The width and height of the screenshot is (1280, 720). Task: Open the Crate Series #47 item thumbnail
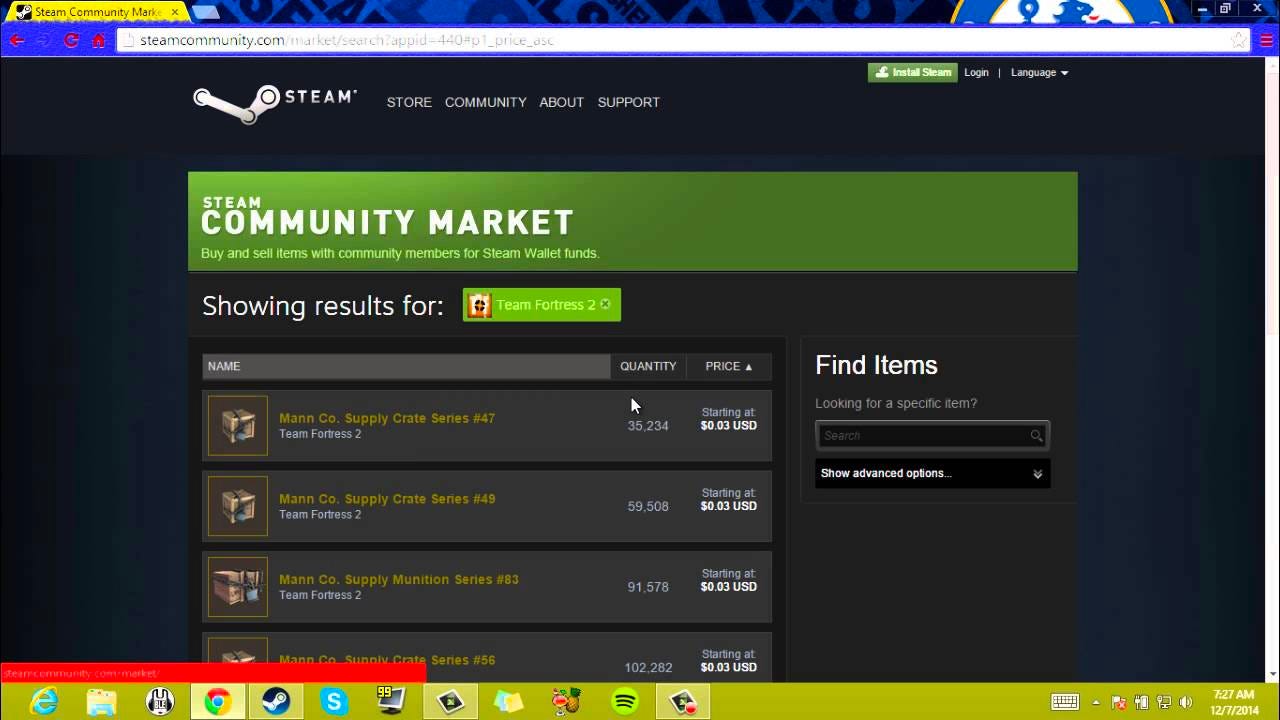[238, 425]
